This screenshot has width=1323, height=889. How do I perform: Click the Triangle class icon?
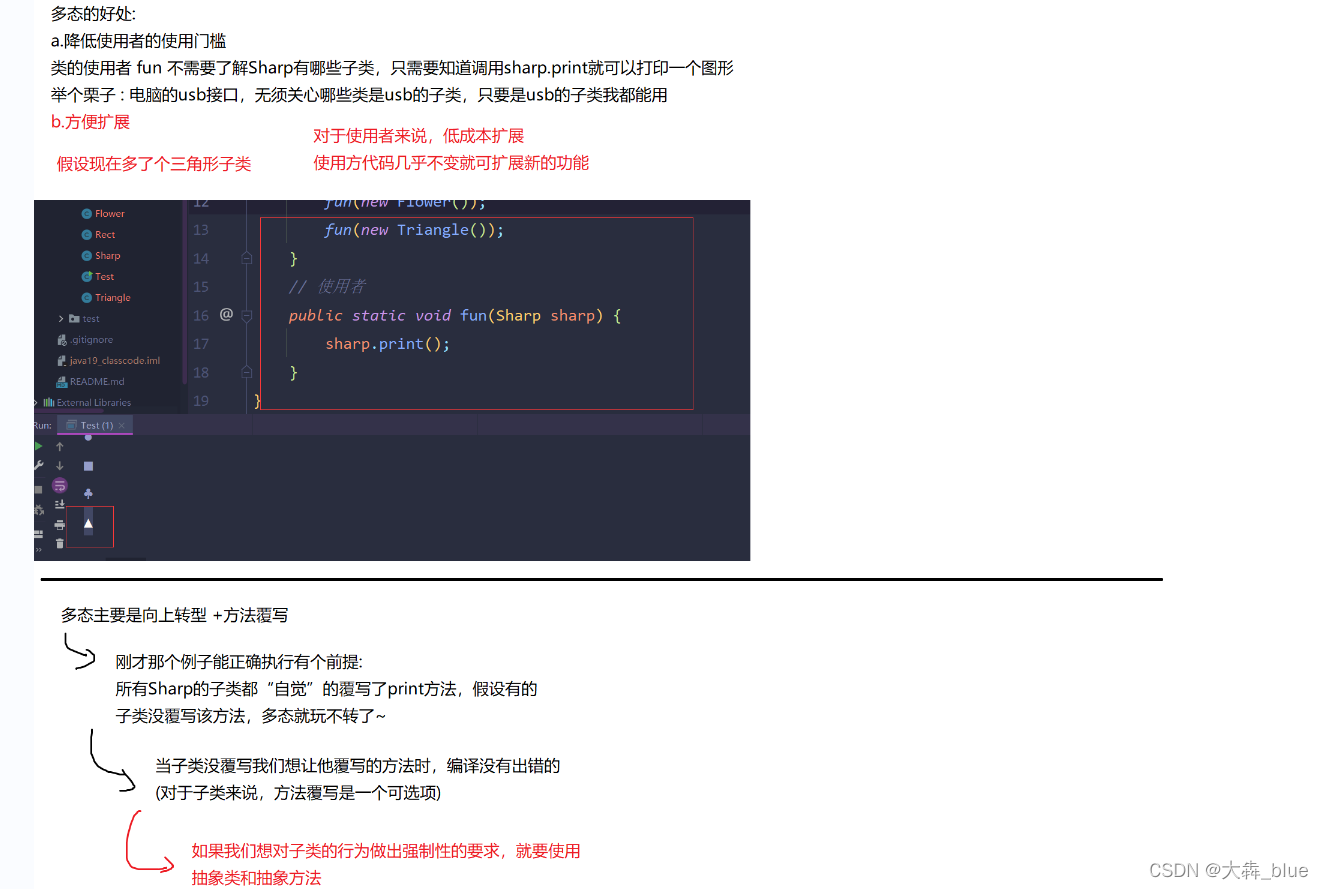(x=87, y=298)
